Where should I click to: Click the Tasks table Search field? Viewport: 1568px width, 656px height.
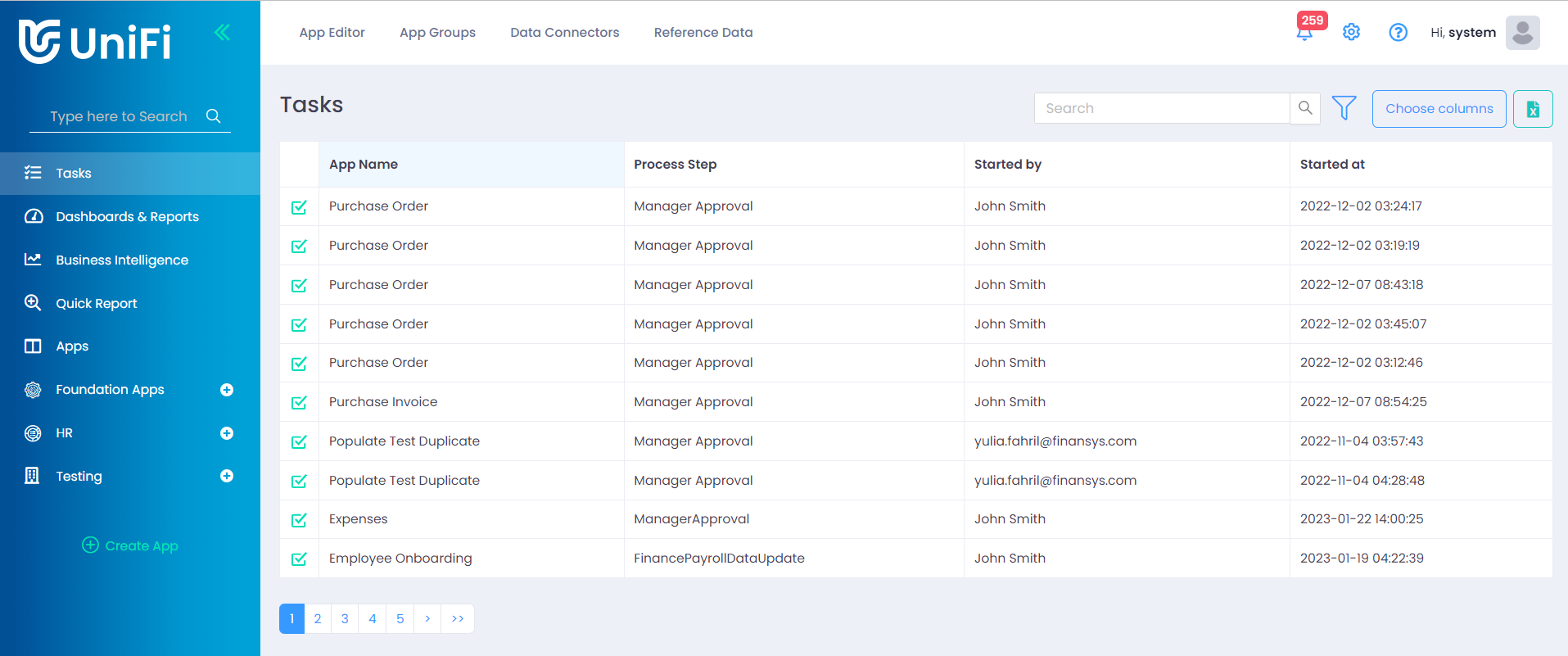point(1162,108)
